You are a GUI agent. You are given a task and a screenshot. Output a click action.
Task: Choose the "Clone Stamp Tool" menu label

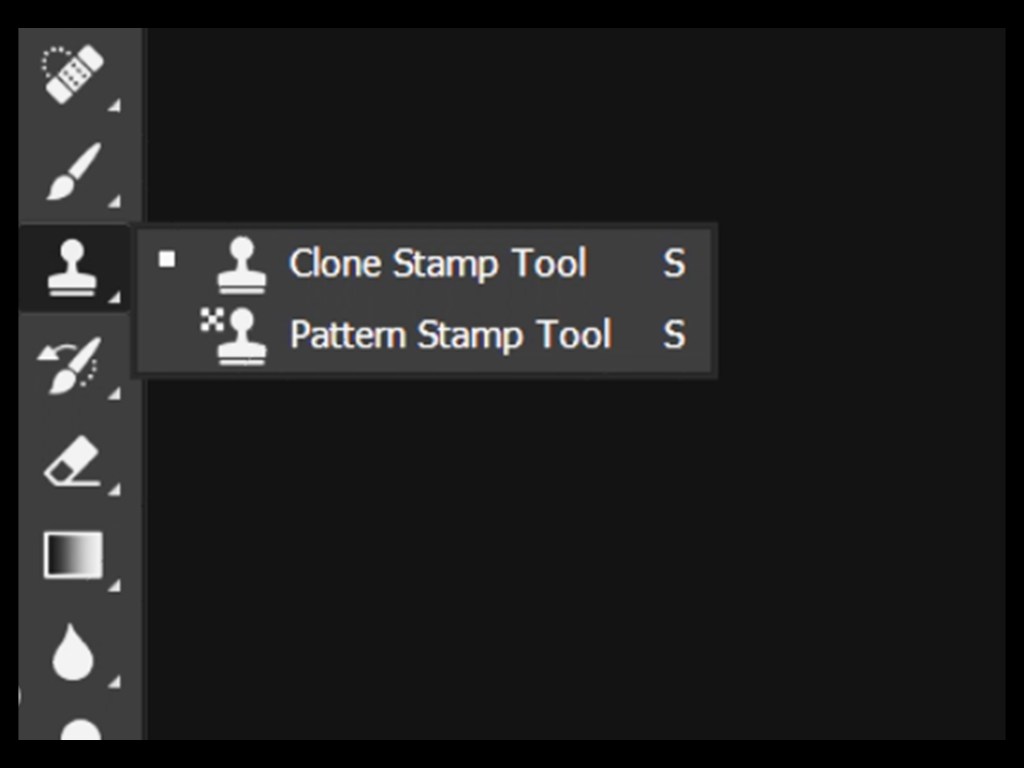437,264
